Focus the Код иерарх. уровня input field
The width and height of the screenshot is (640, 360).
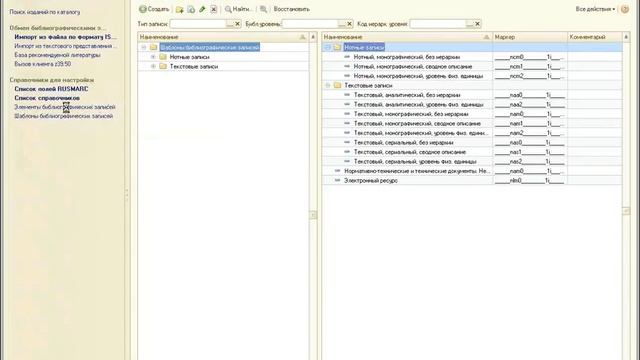438,24
